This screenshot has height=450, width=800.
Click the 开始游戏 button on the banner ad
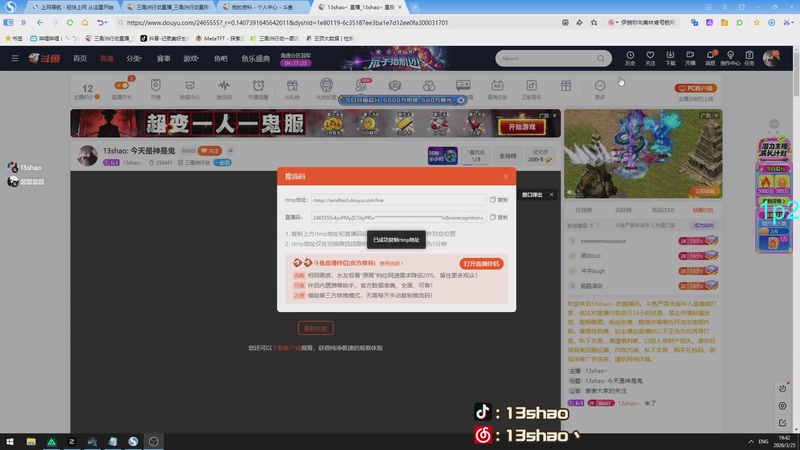point(521,127)
